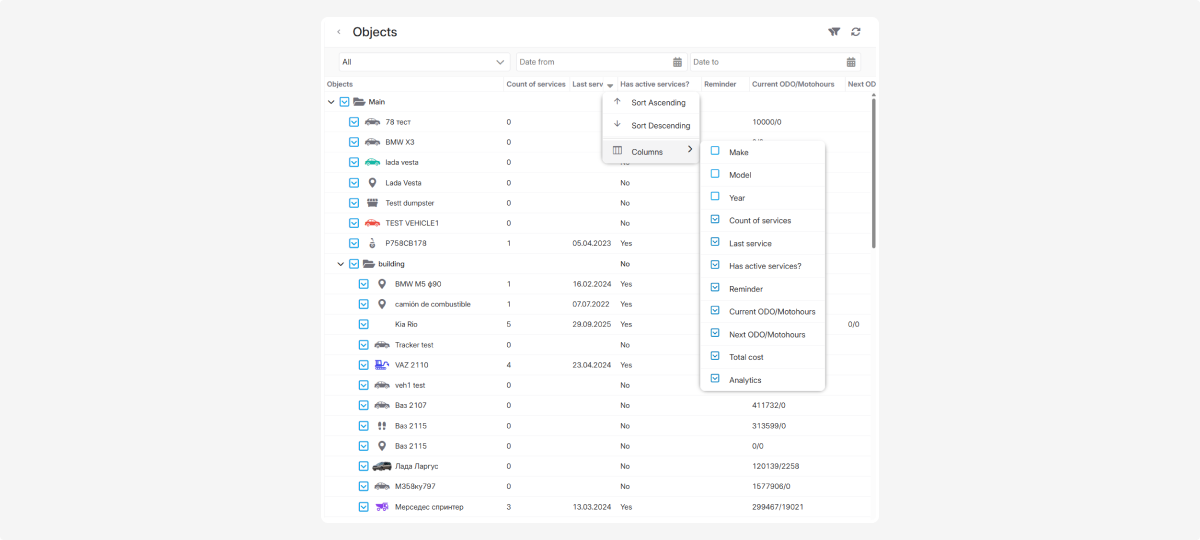Click the red car icon for TEST VEHICLE1
This screenshot has width=1200, height=540.
click(372, 223)
